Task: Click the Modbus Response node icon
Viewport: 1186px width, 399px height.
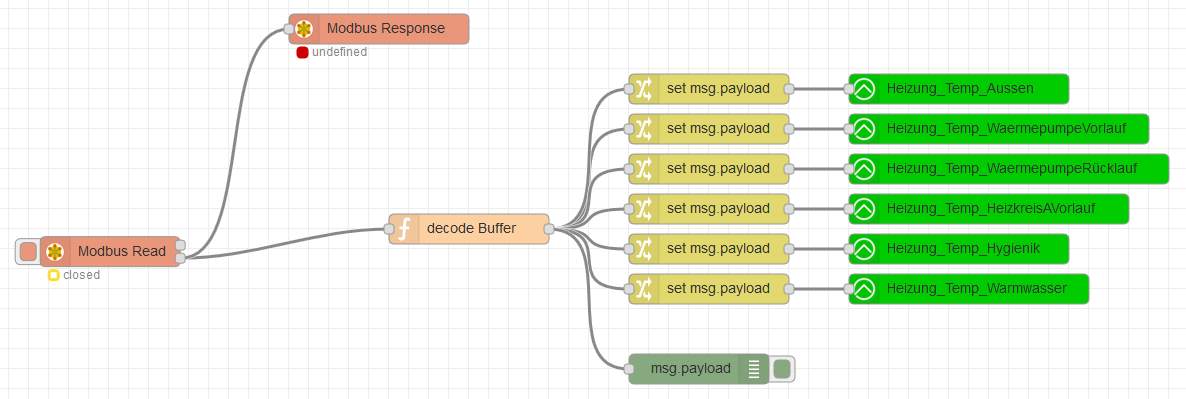Action: 304,29
